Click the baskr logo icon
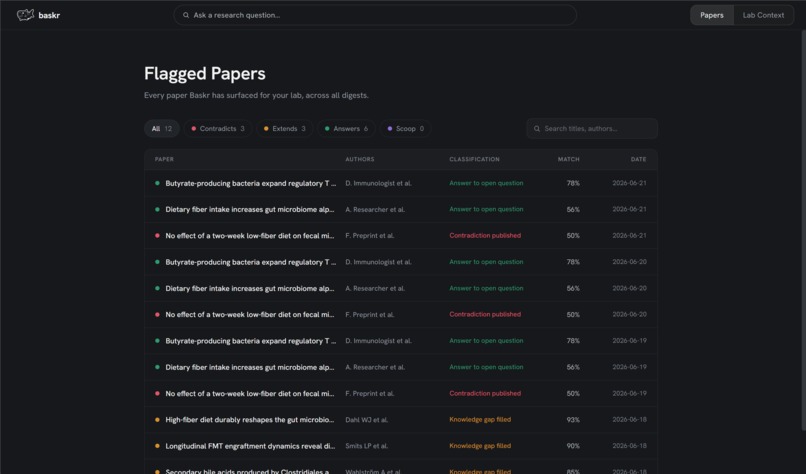Viewport: 806px width, 474px height. click(25, 15)
